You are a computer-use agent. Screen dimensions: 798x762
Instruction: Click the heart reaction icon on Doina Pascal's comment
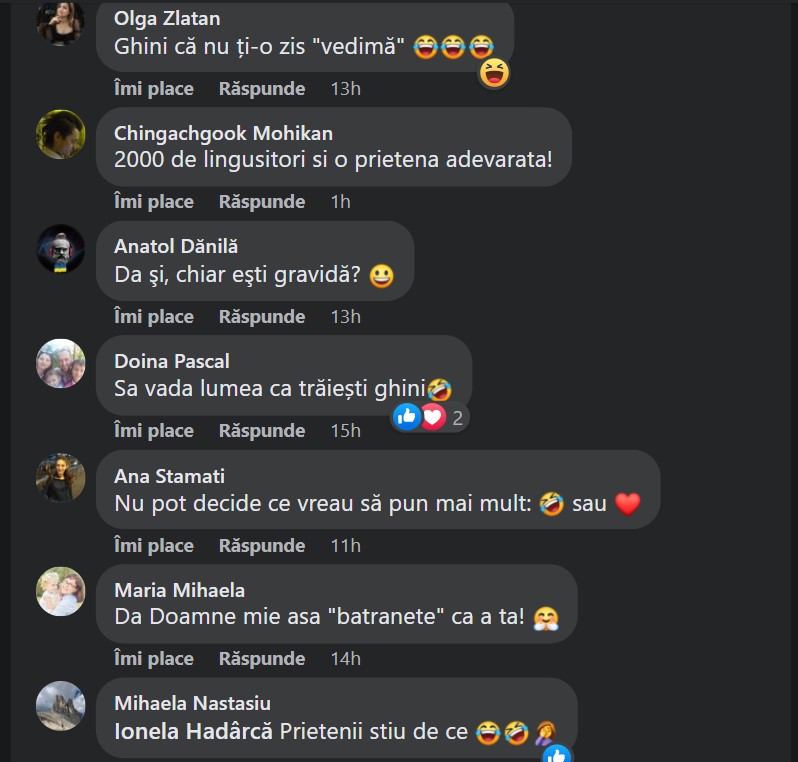433,417
